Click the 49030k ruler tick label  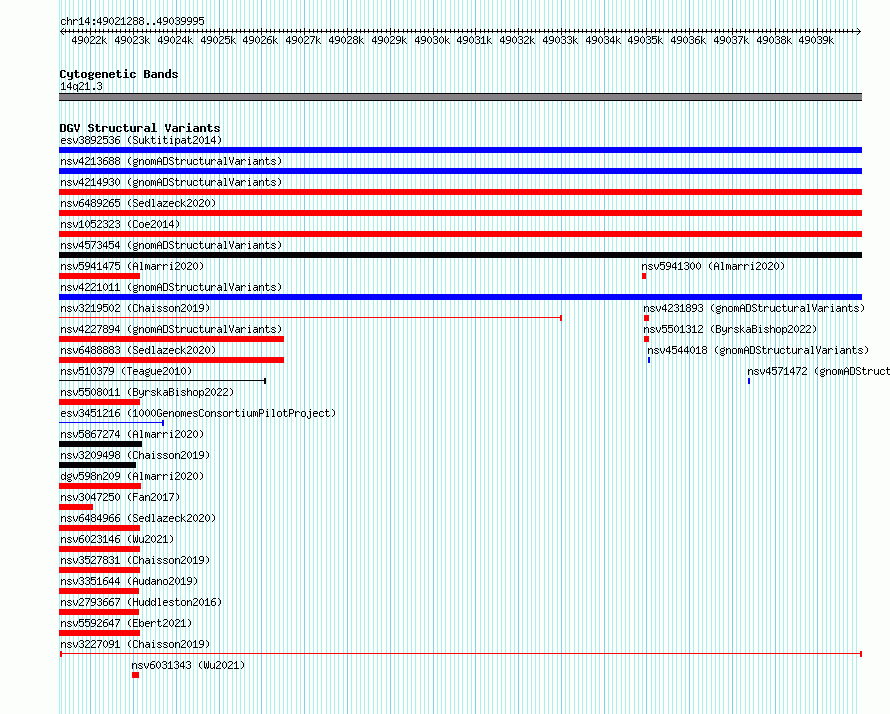tap(432, 40)
